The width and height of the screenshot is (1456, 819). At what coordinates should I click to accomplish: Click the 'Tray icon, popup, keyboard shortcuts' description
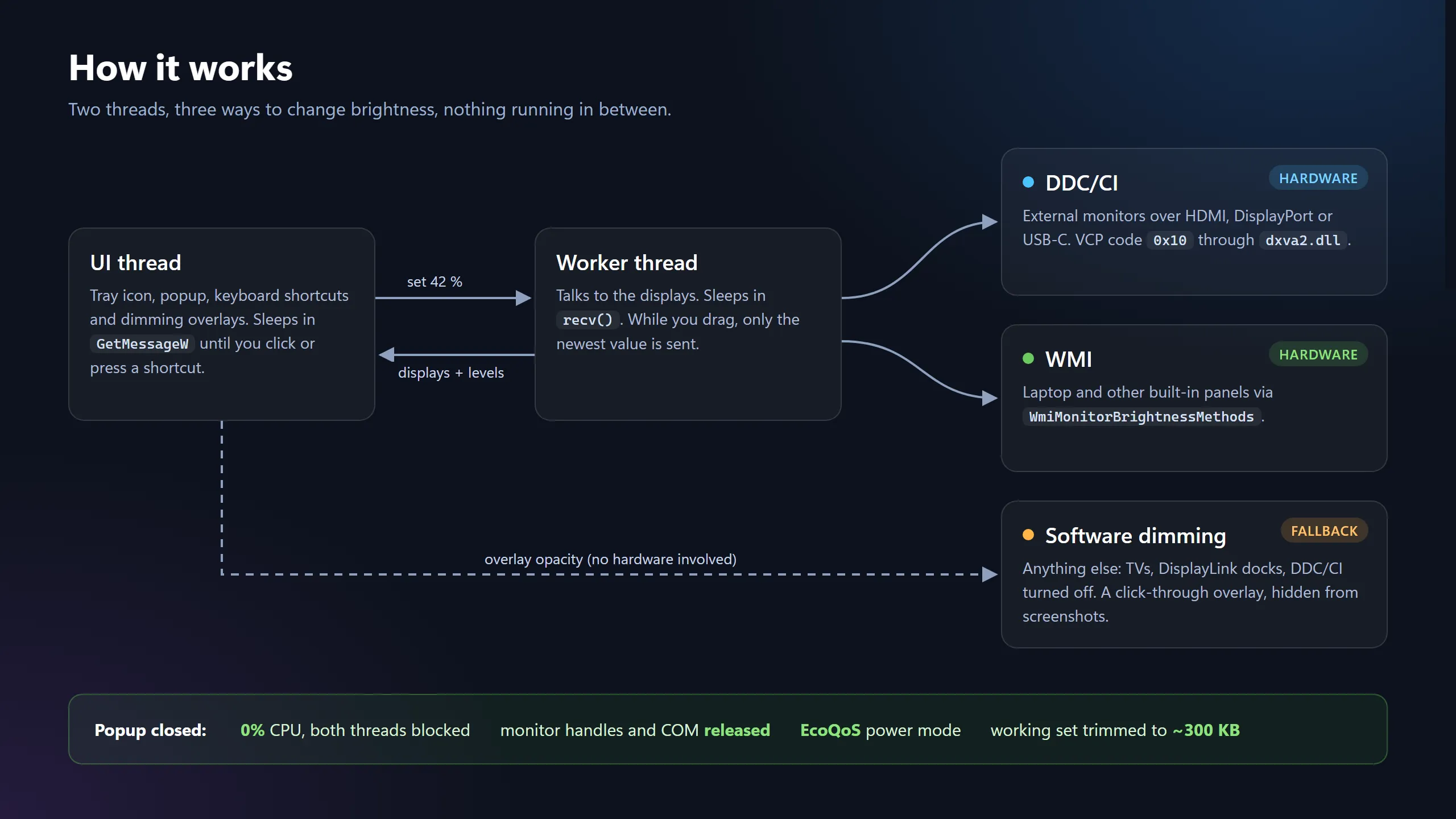pyautogui.click(x=219, y=331)
